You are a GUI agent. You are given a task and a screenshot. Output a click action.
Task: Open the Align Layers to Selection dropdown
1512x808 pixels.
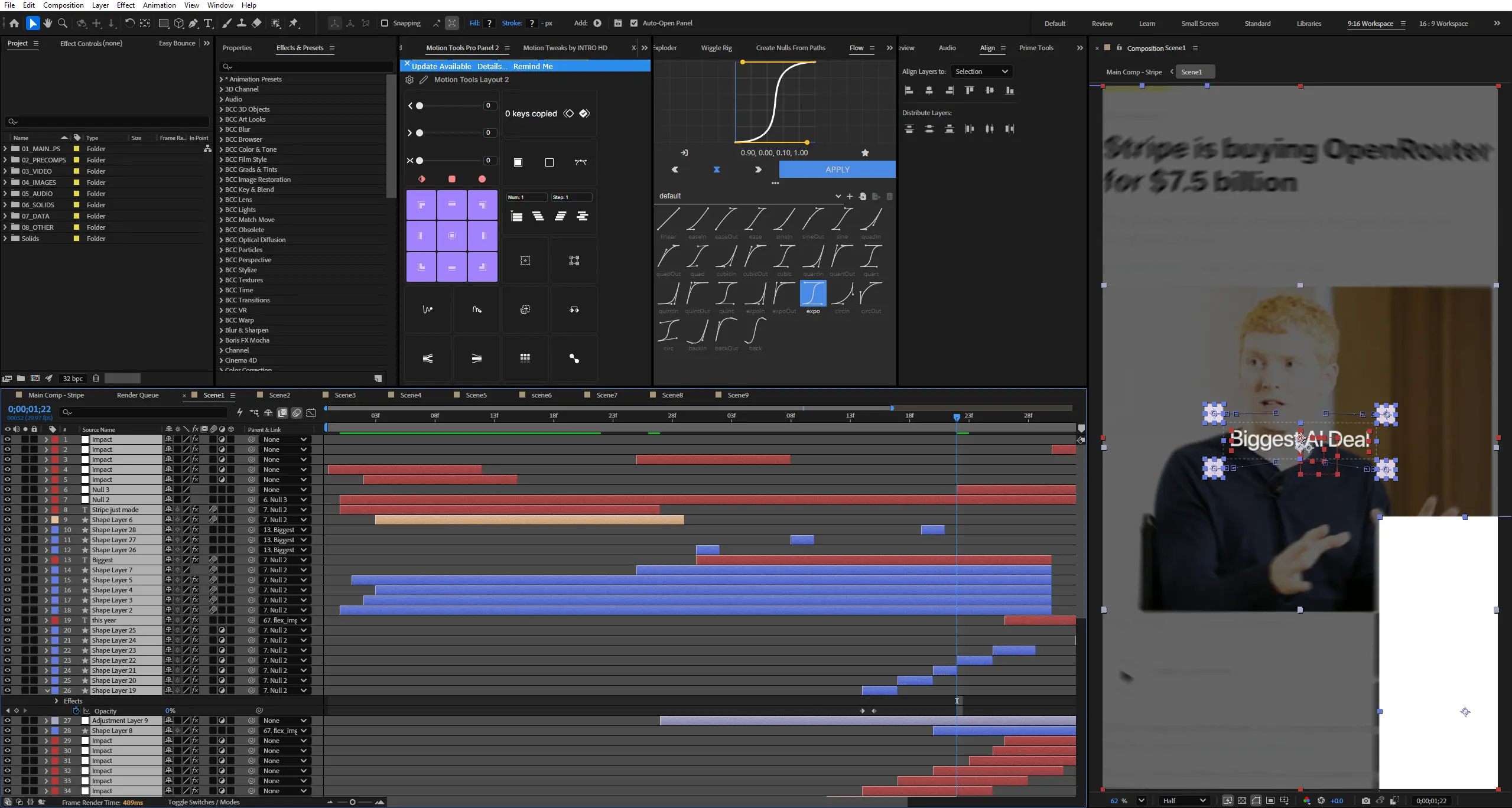[x=981, y=71]
